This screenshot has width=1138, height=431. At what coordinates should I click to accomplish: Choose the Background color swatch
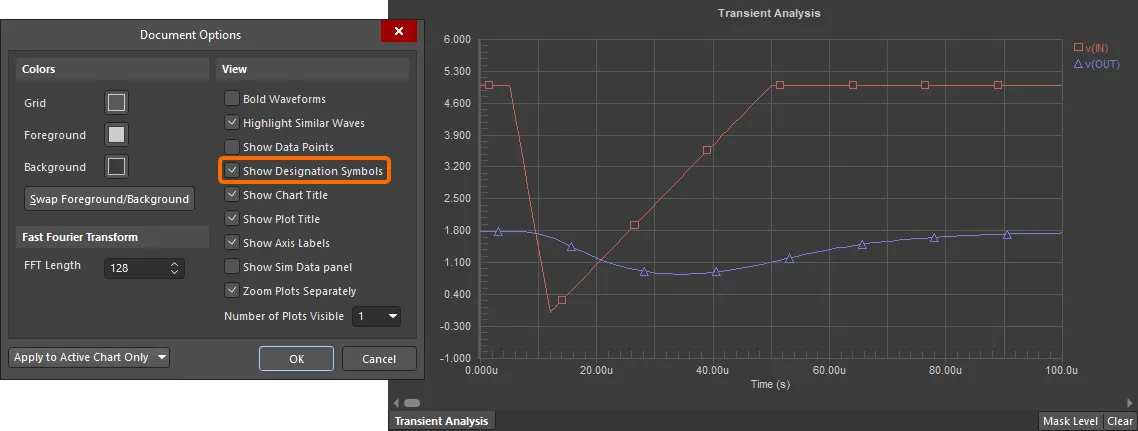click(116, 166)
